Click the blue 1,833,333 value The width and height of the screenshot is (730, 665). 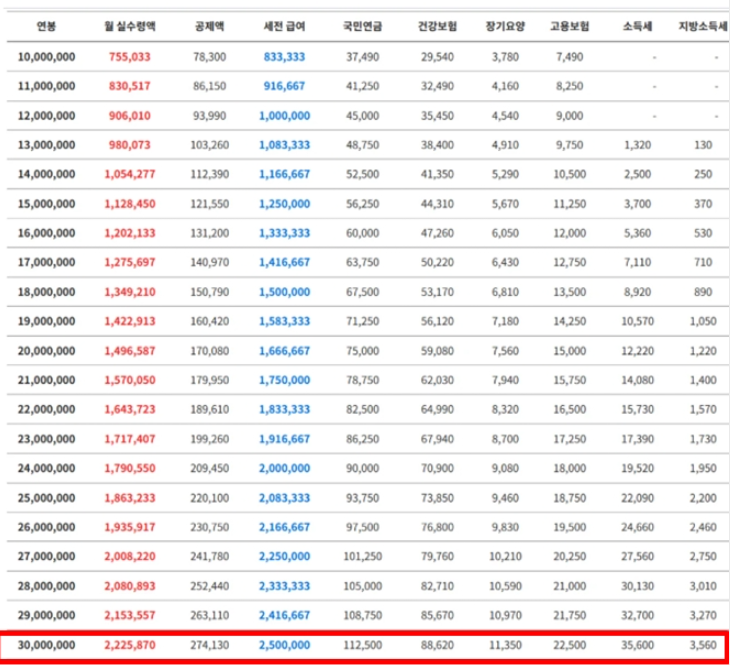pos(284,409)
